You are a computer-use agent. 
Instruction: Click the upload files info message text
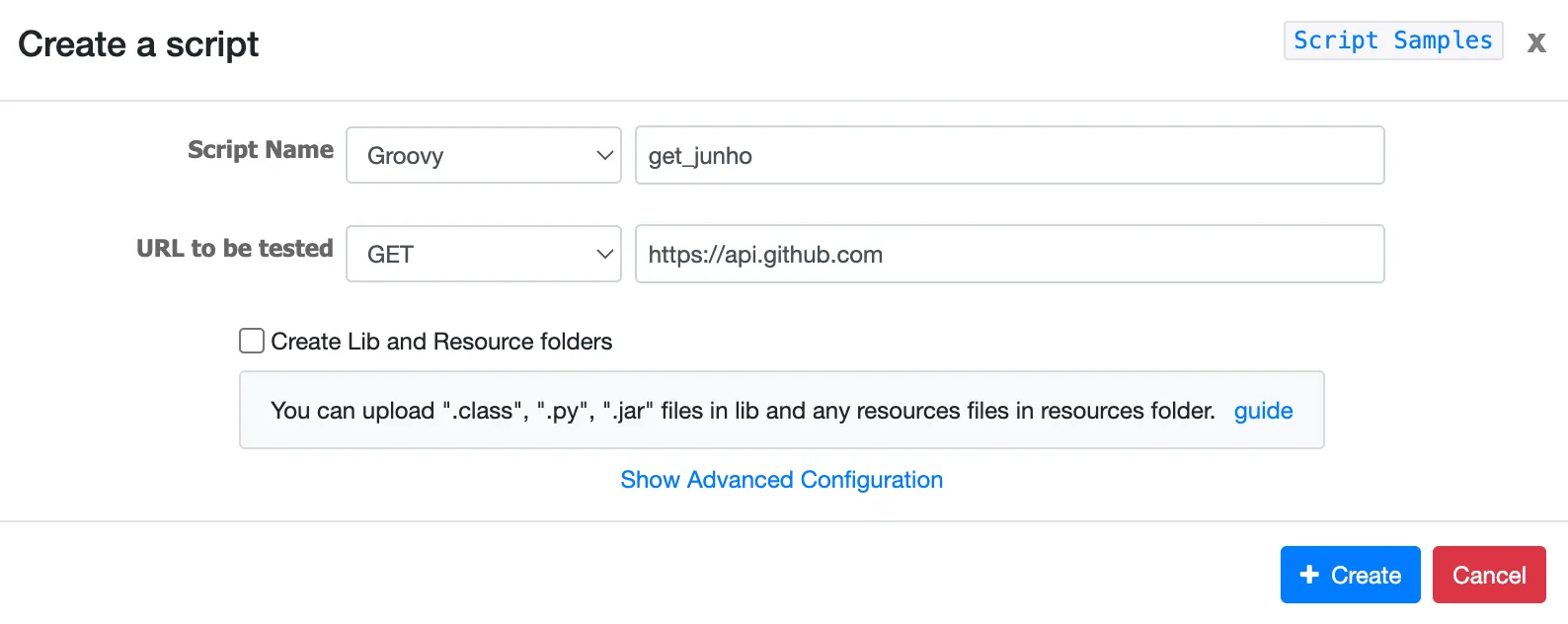click(x=743, y=411)
